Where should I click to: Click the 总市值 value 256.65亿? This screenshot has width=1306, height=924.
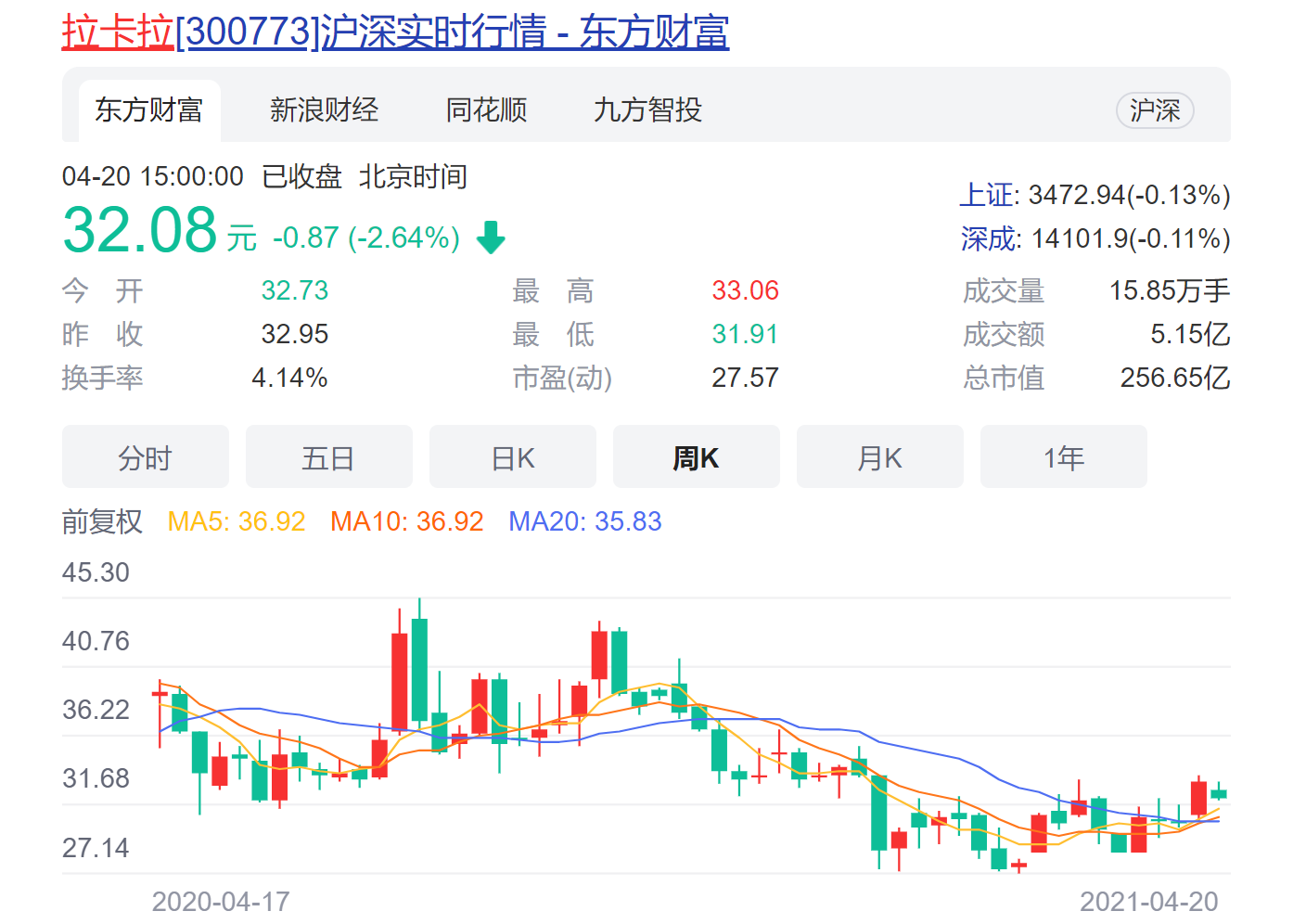pos(1175,378)
